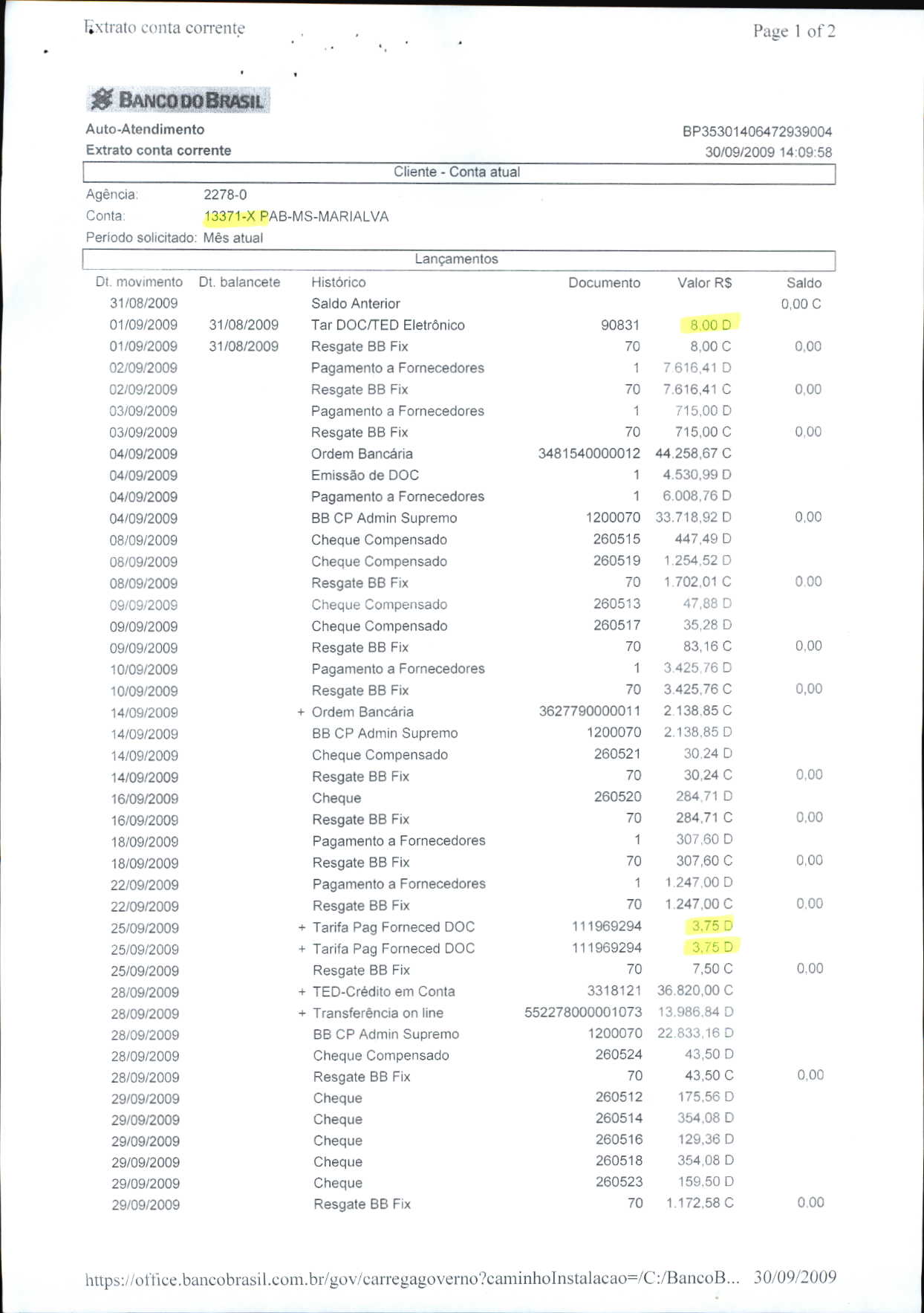Click agency number 2278-0

click(x=225, y=195)
